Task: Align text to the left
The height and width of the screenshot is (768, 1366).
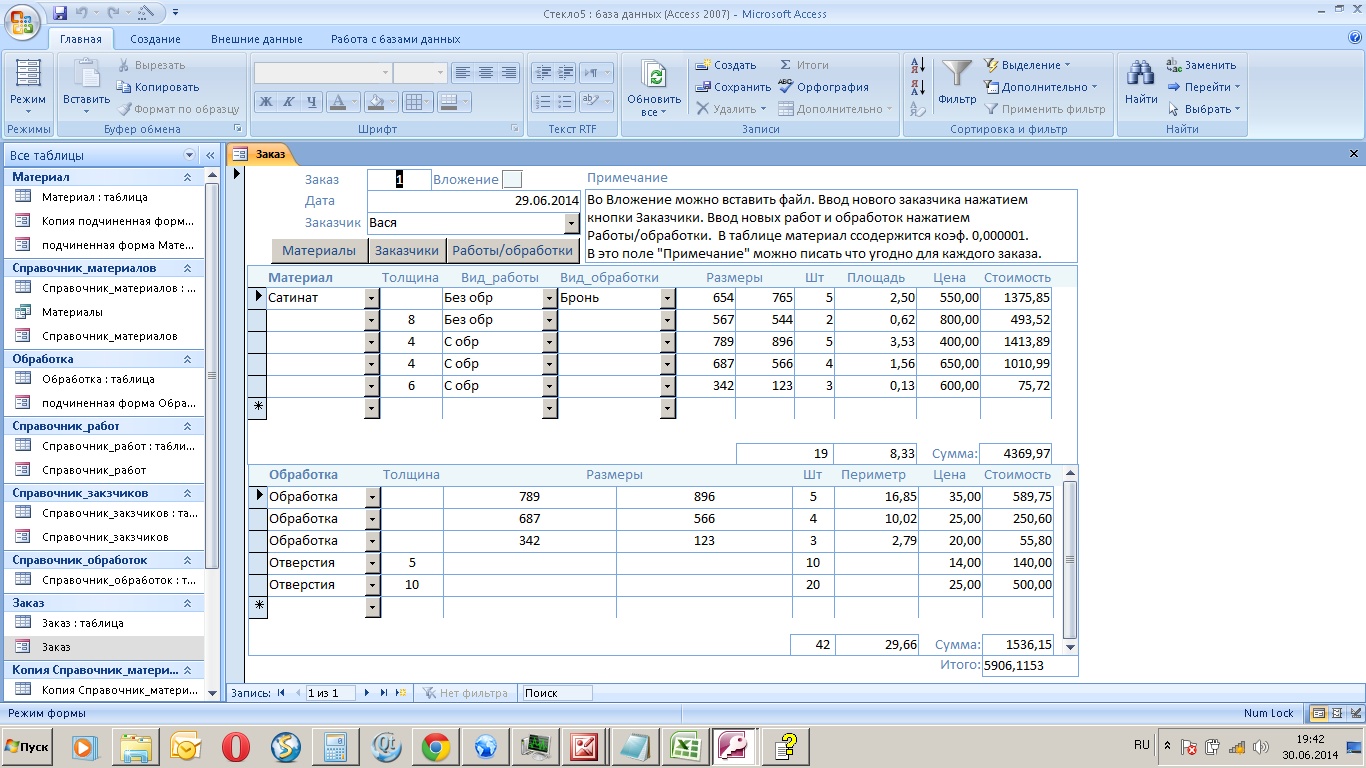Action: click(x=462, y=73)
